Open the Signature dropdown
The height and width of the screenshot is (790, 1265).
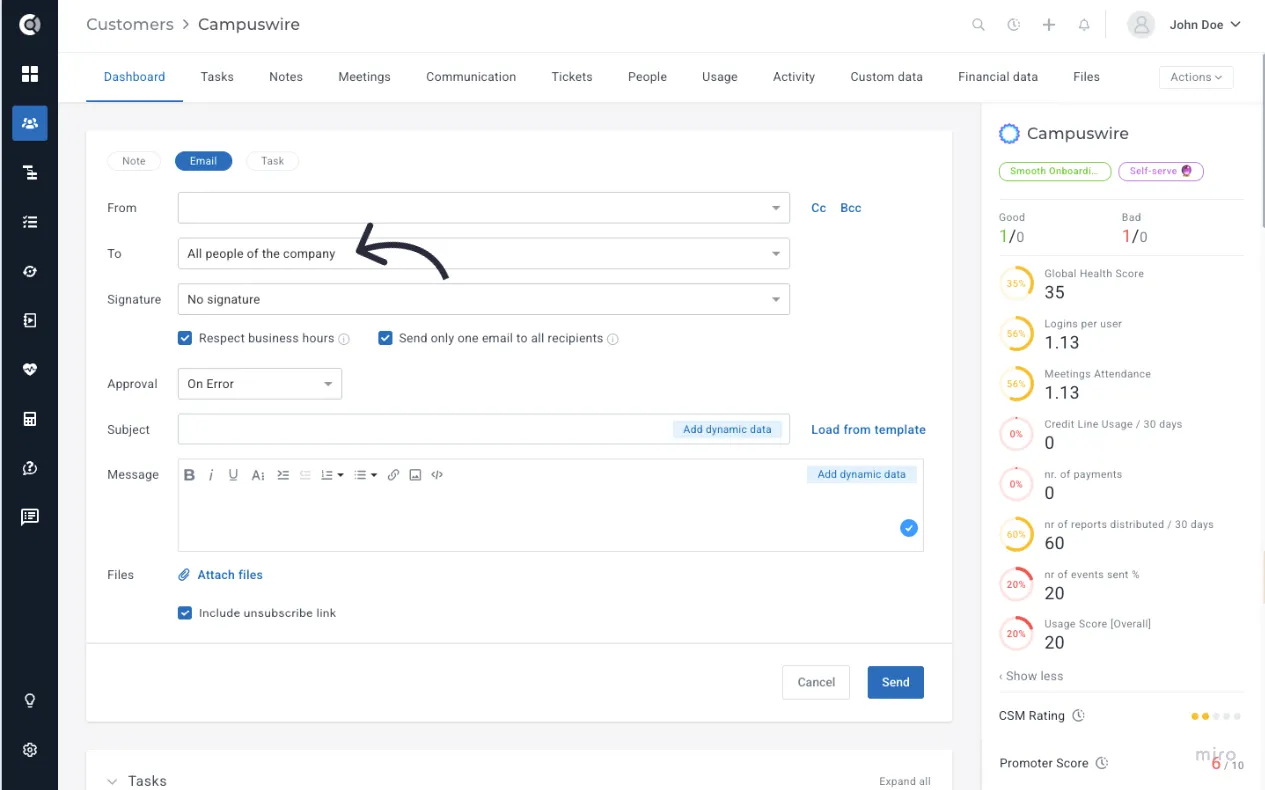484,299
